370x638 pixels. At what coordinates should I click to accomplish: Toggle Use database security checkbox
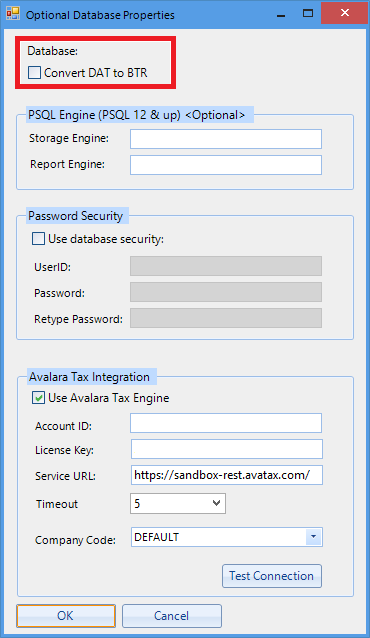pos(38,239)
